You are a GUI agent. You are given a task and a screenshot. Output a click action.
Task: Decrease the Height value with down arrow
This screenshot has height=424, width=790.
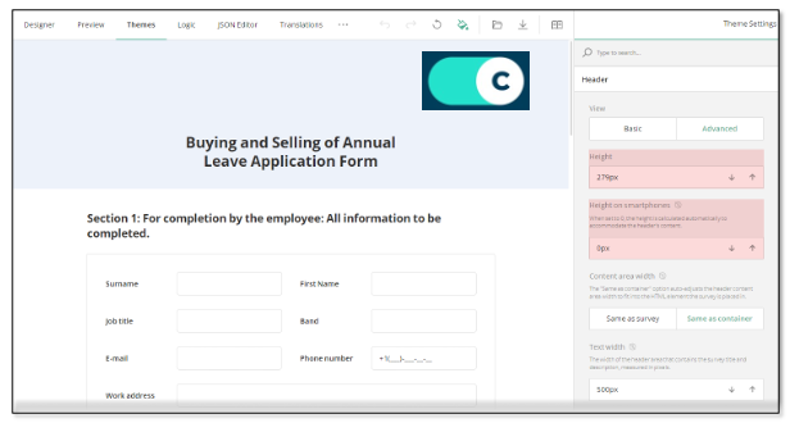pos(731,177)
